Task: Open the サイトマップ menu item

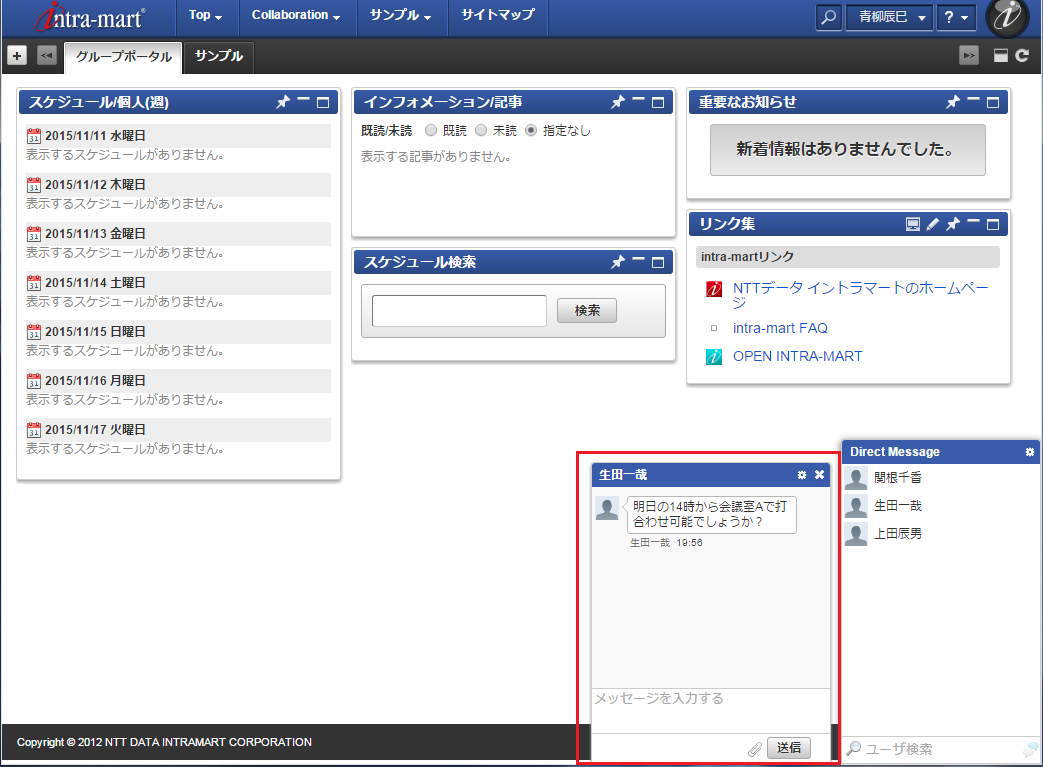Action: (497, 16)
